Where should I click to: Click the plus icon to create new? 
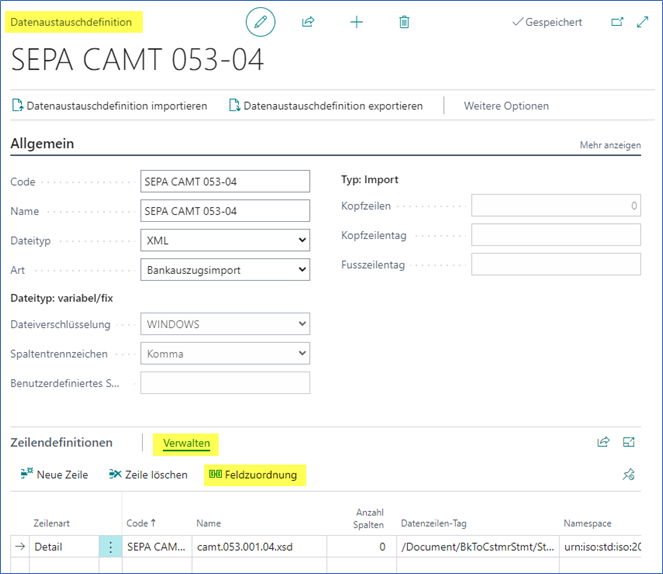coord(356,22)
